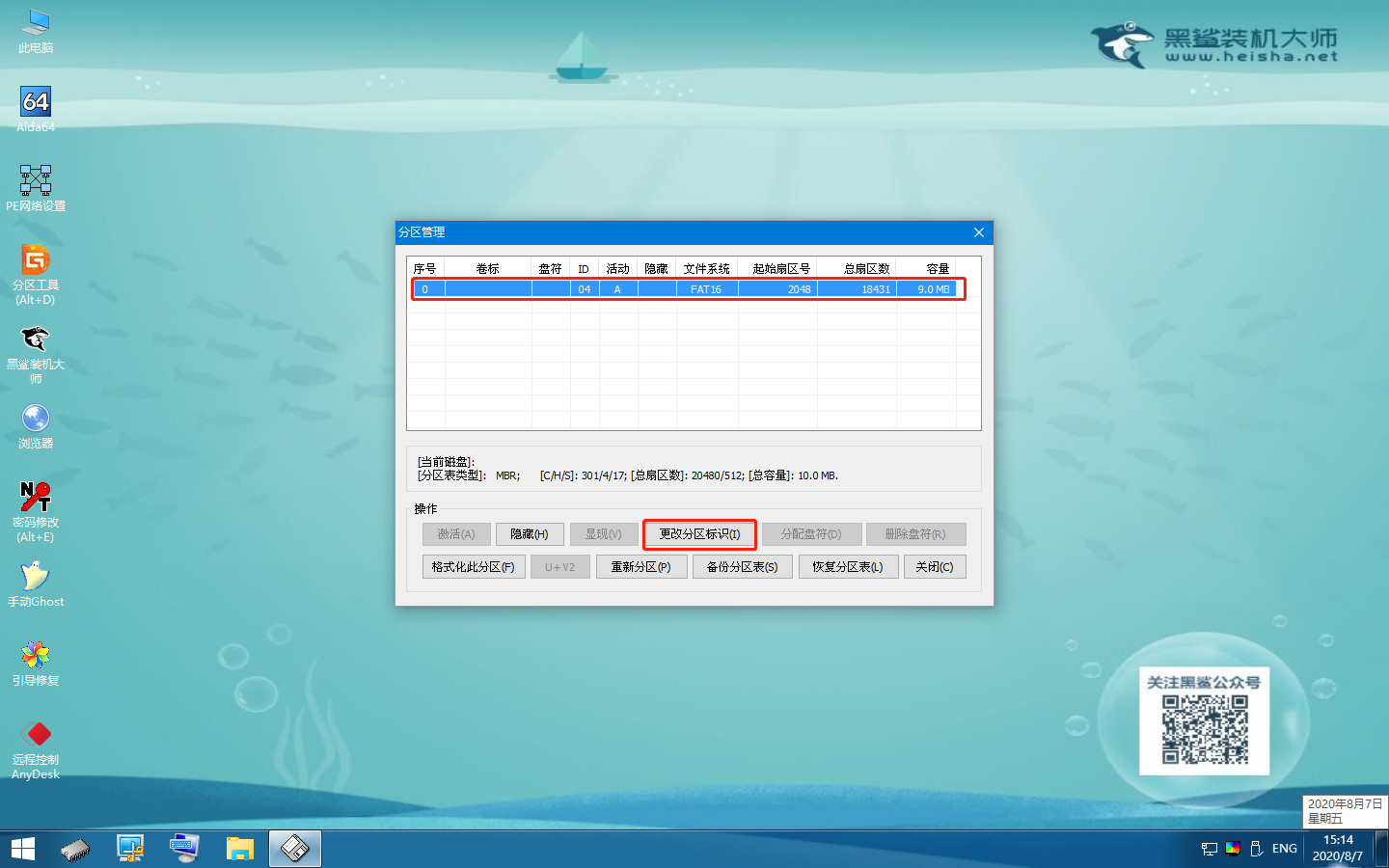This screenshot has height=868, width=1389.
Task: Launch the Aida64 desktop shortcut
Action: tap(36, 109)
